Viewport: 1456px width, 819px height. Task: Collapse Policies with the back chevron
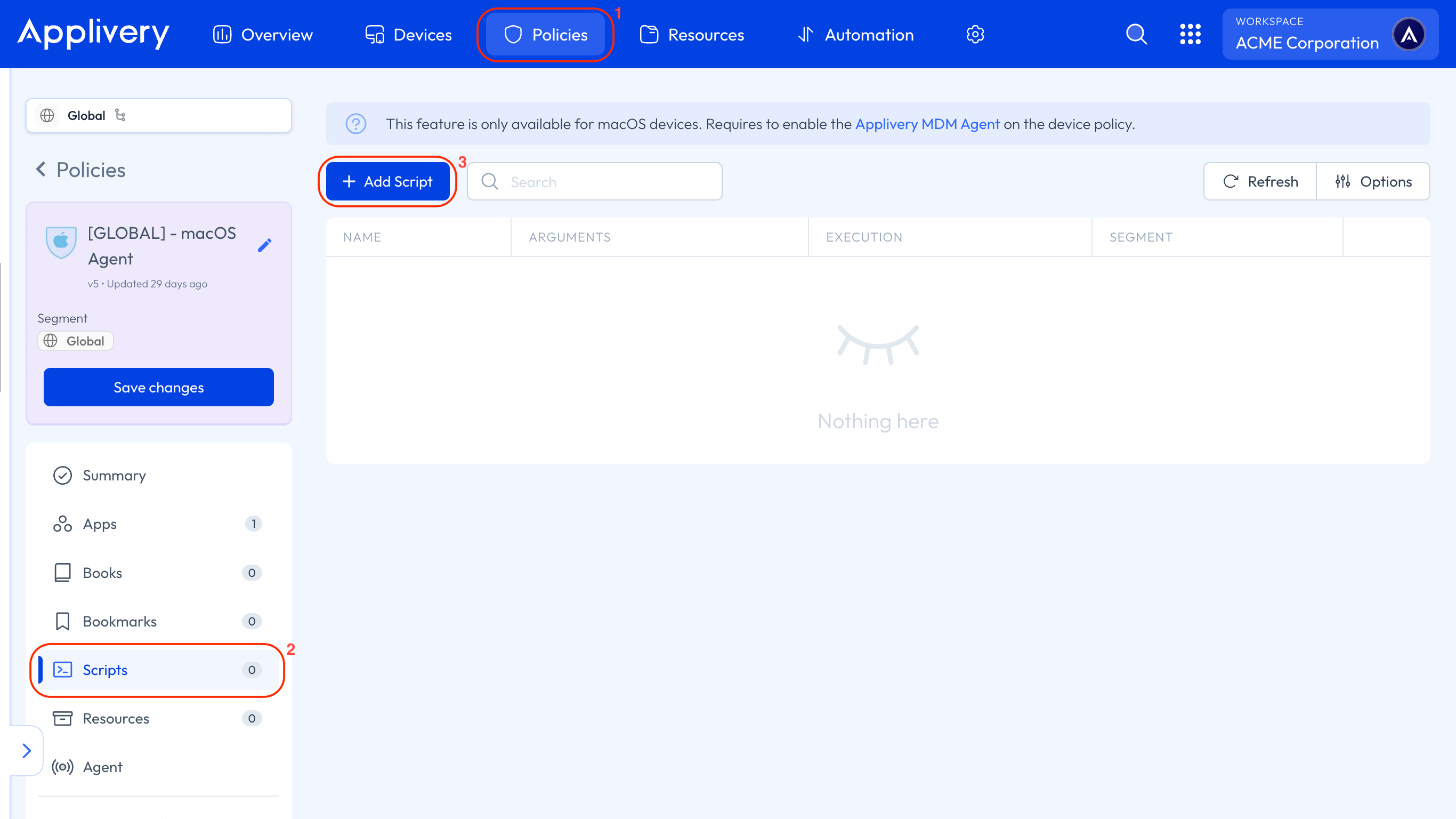tap(41, 169)
